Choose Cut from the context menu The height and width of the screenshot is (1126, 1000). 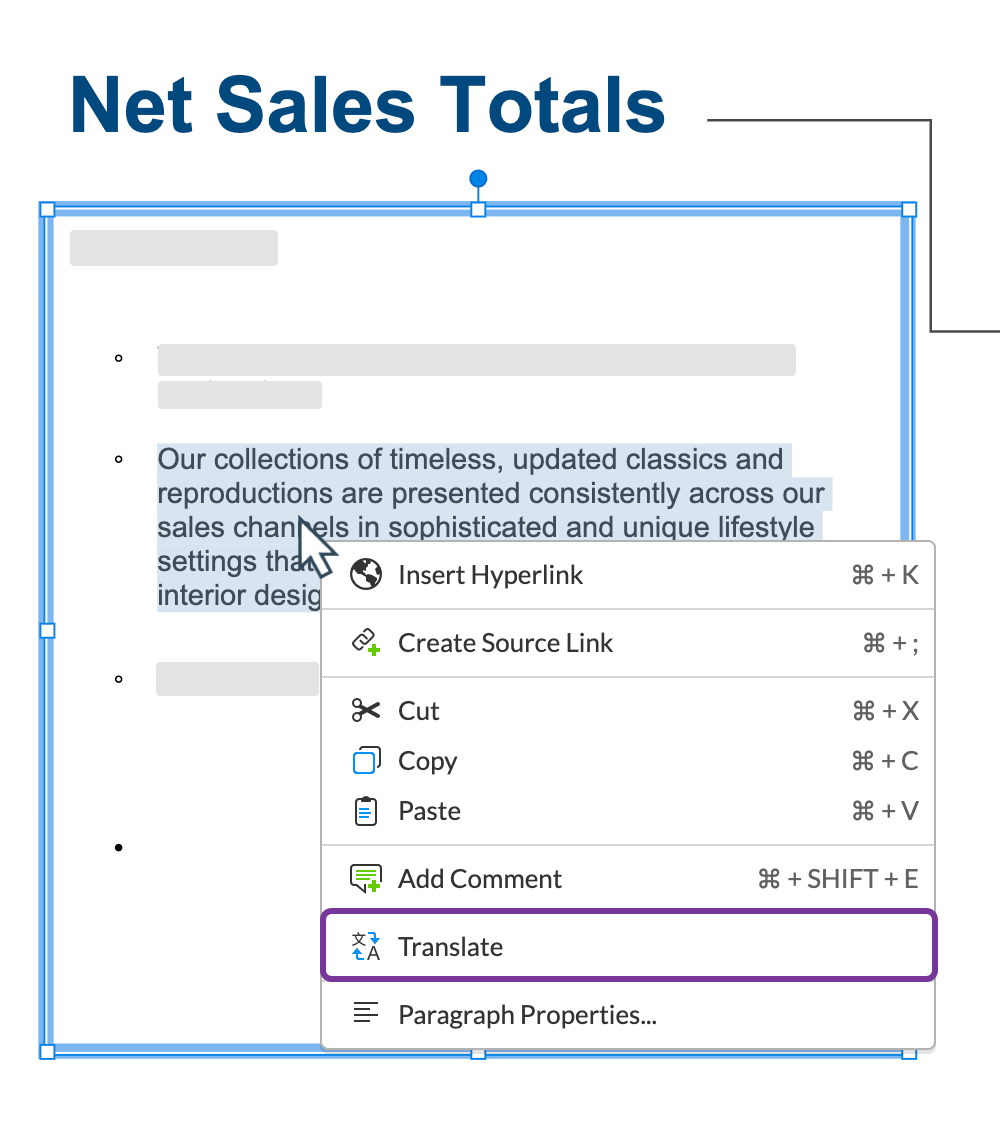click(x=419, y=711)
